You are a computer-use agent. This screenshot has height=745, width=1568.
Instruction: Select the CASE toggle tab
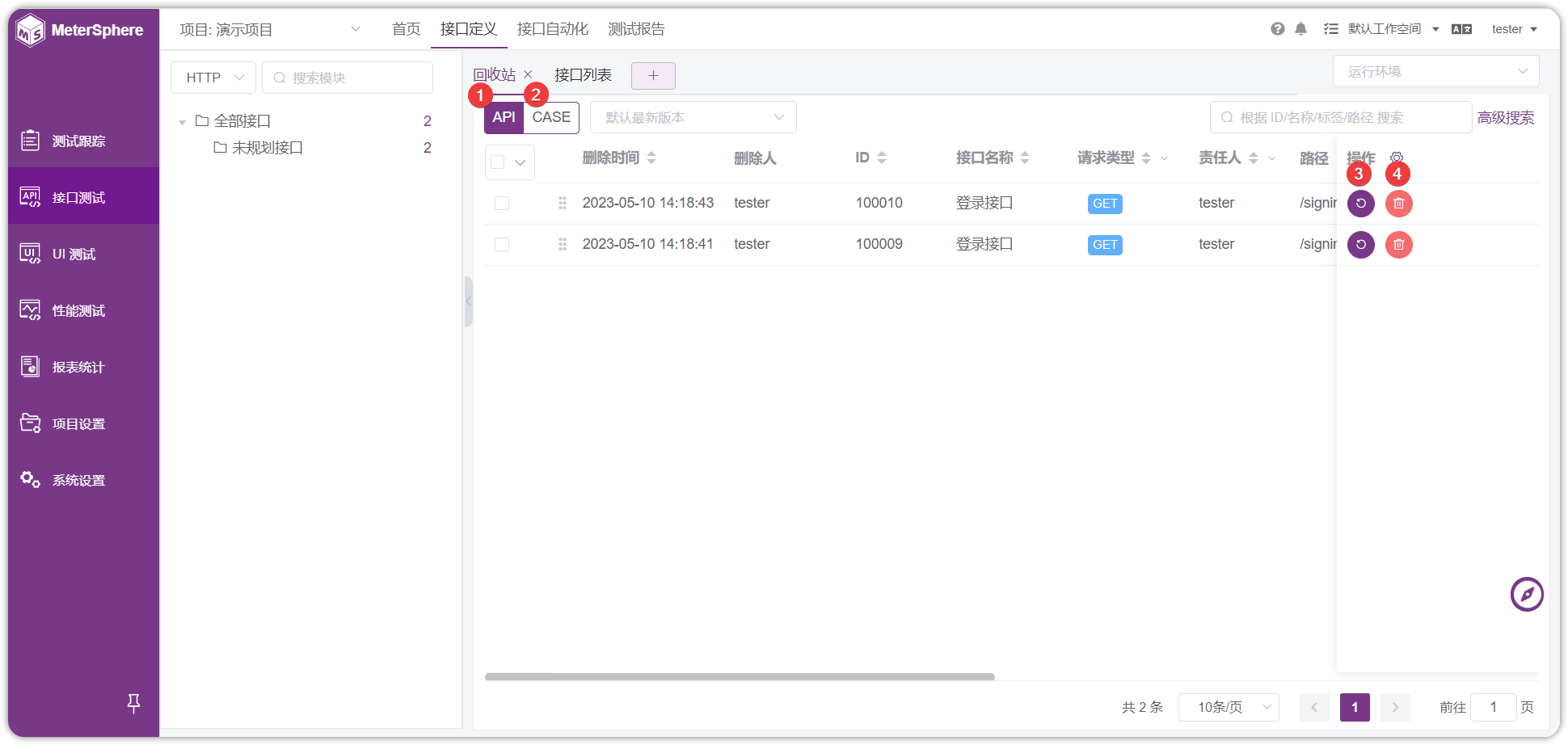[551, 117]
